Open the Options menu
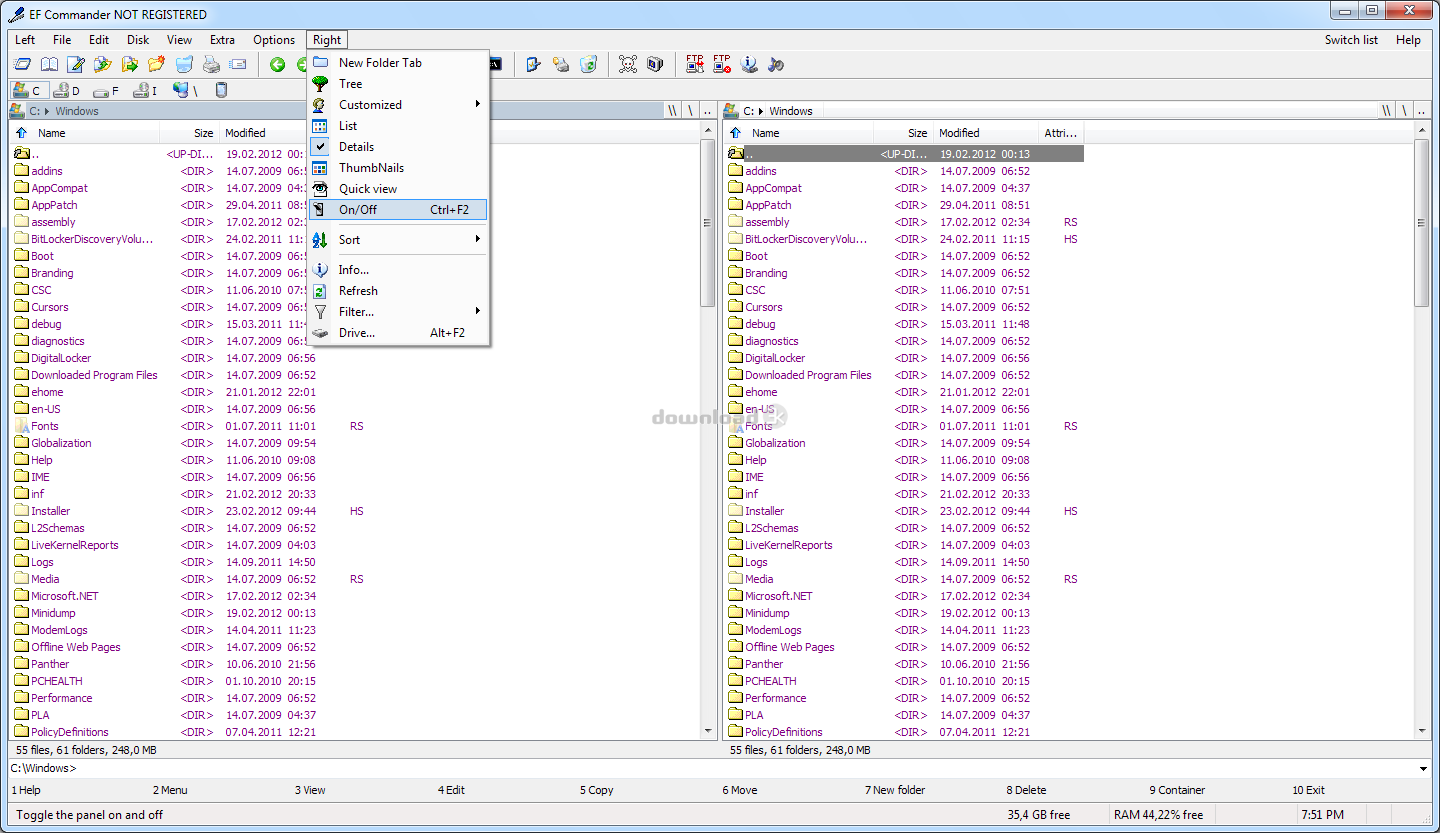Image resolution: width=1440 pixels, height=833 pixels. click(x=274, y=40)
